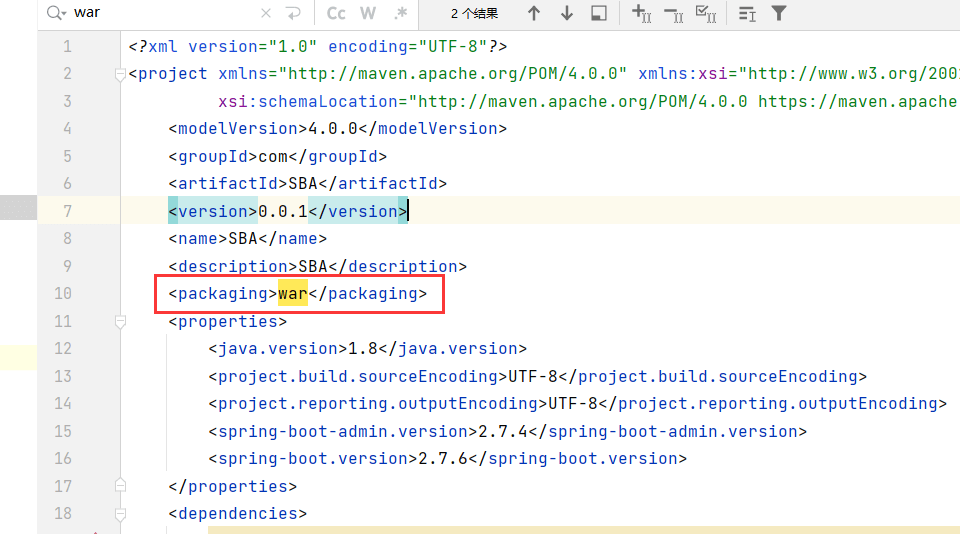The height and width of the screenshot is (534, 960).
Task: Collapse the properties block on line 11
Action: 121,321
